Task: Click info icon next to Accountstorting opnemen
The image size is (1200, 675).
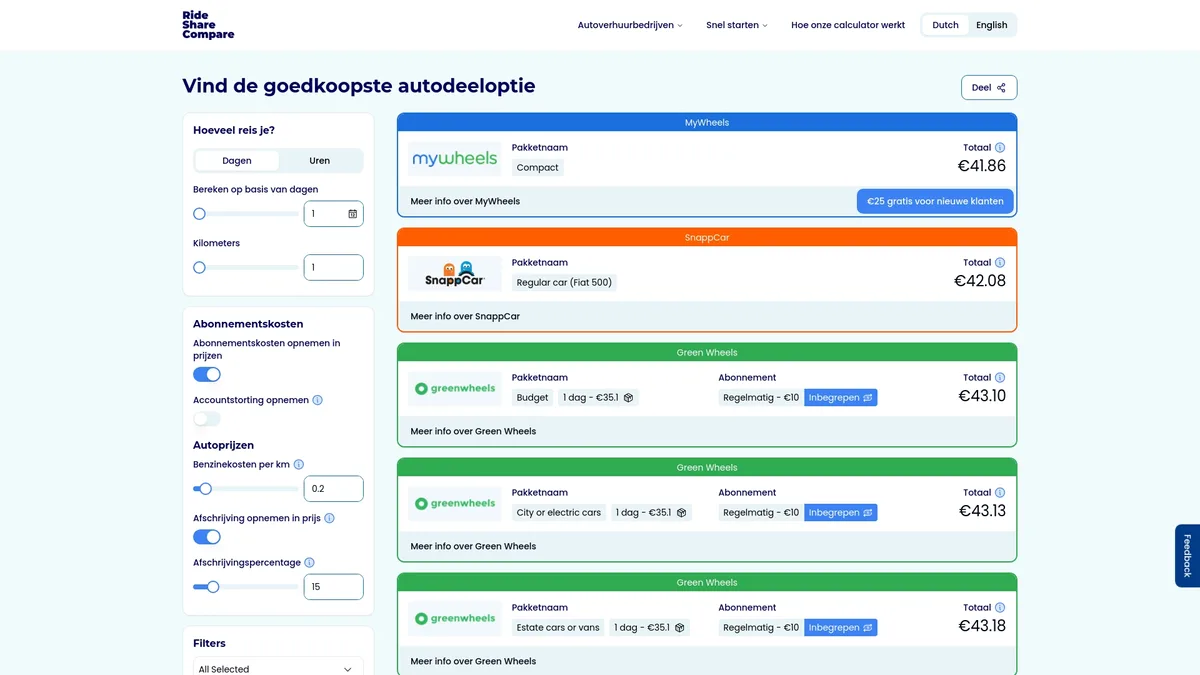Action: pos(318,400)
